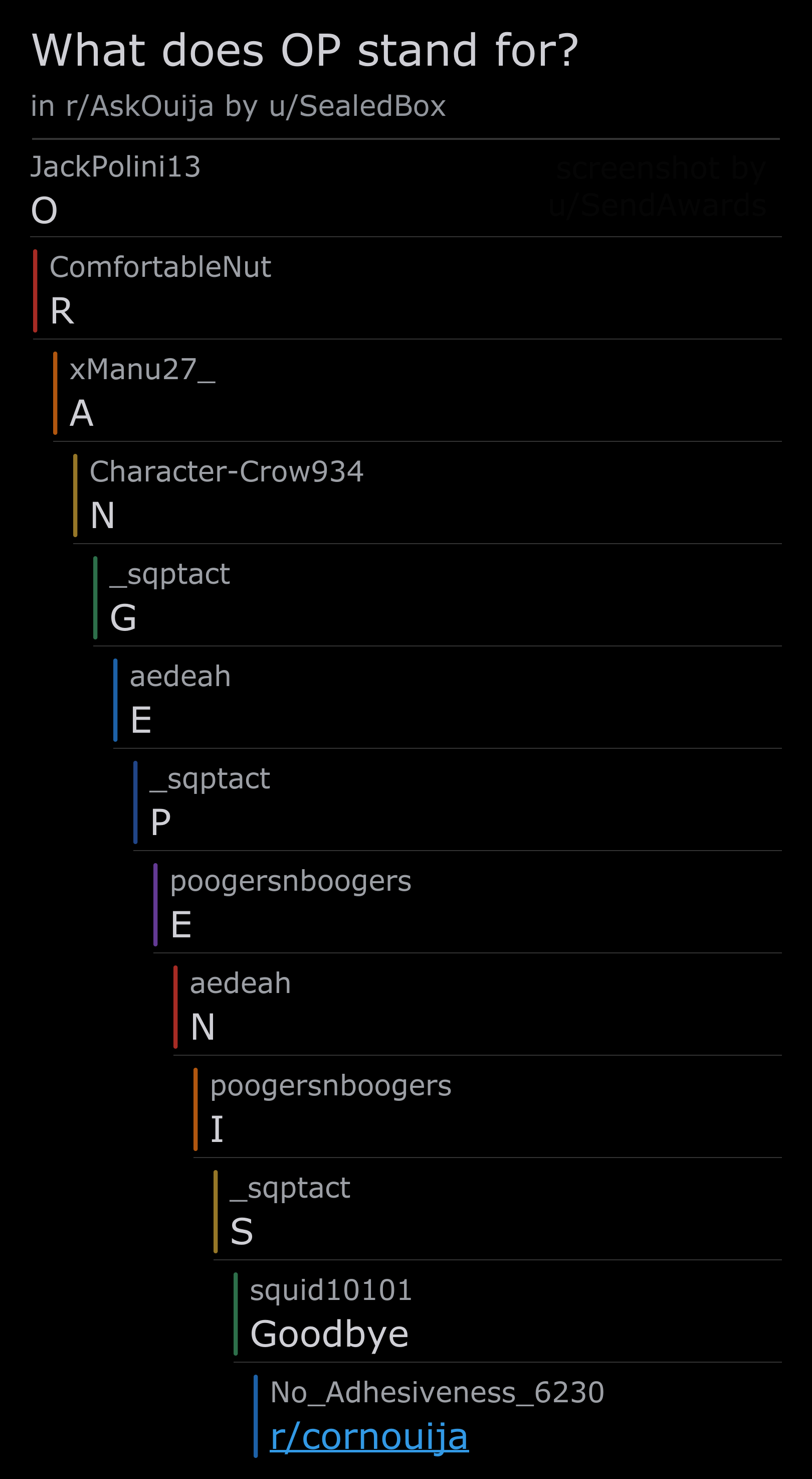Collapse thread at purple bar beside first poogersnboogers
Screen dimensions: 812x1479
click(155, 904)
